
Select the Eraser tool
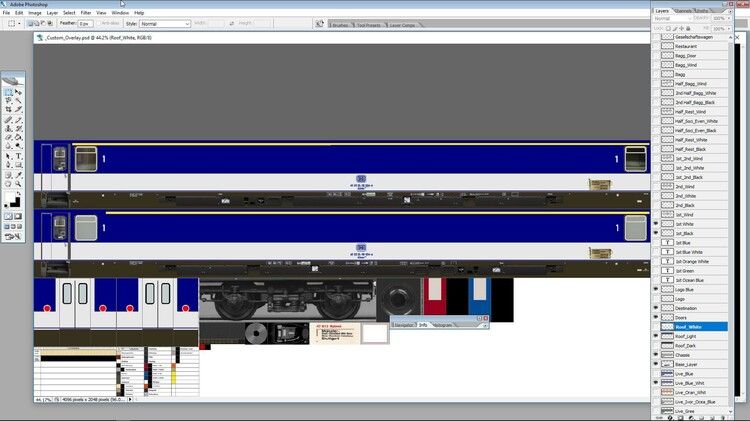(x=8, y=137)
